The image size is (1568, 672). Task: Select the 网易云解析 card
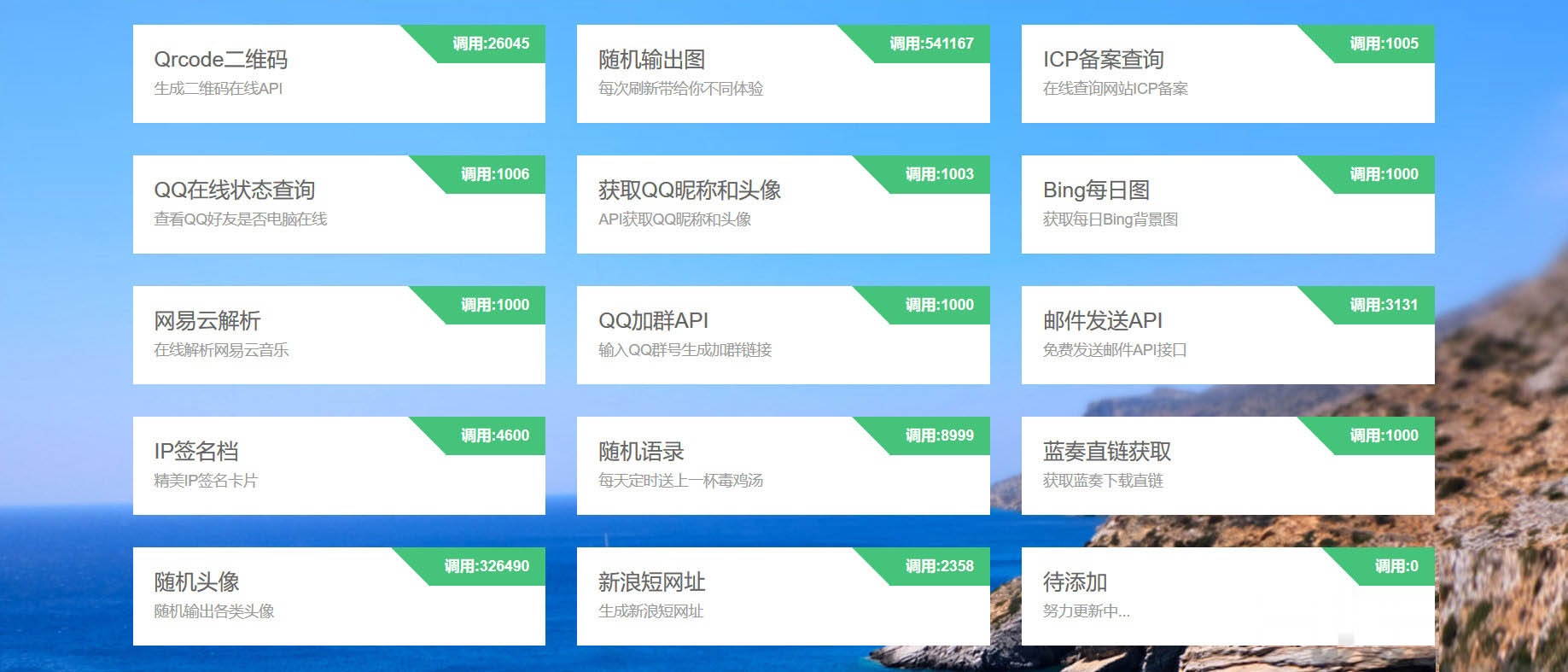pyautogui.click(x=339, y=335)
